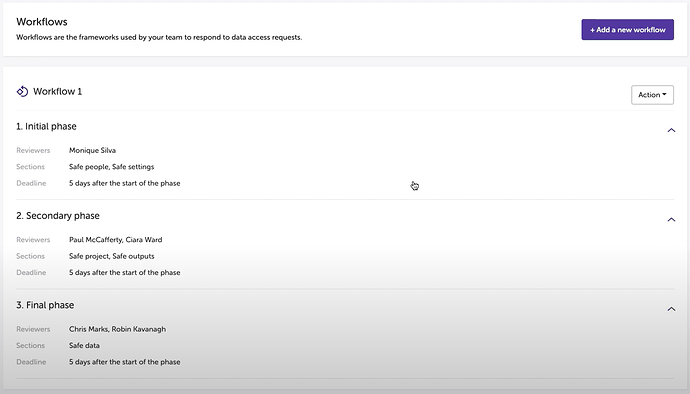690x394 pixels.
Task: Click the Reviewers label in Initial phase
Action: tap(33, 150)
